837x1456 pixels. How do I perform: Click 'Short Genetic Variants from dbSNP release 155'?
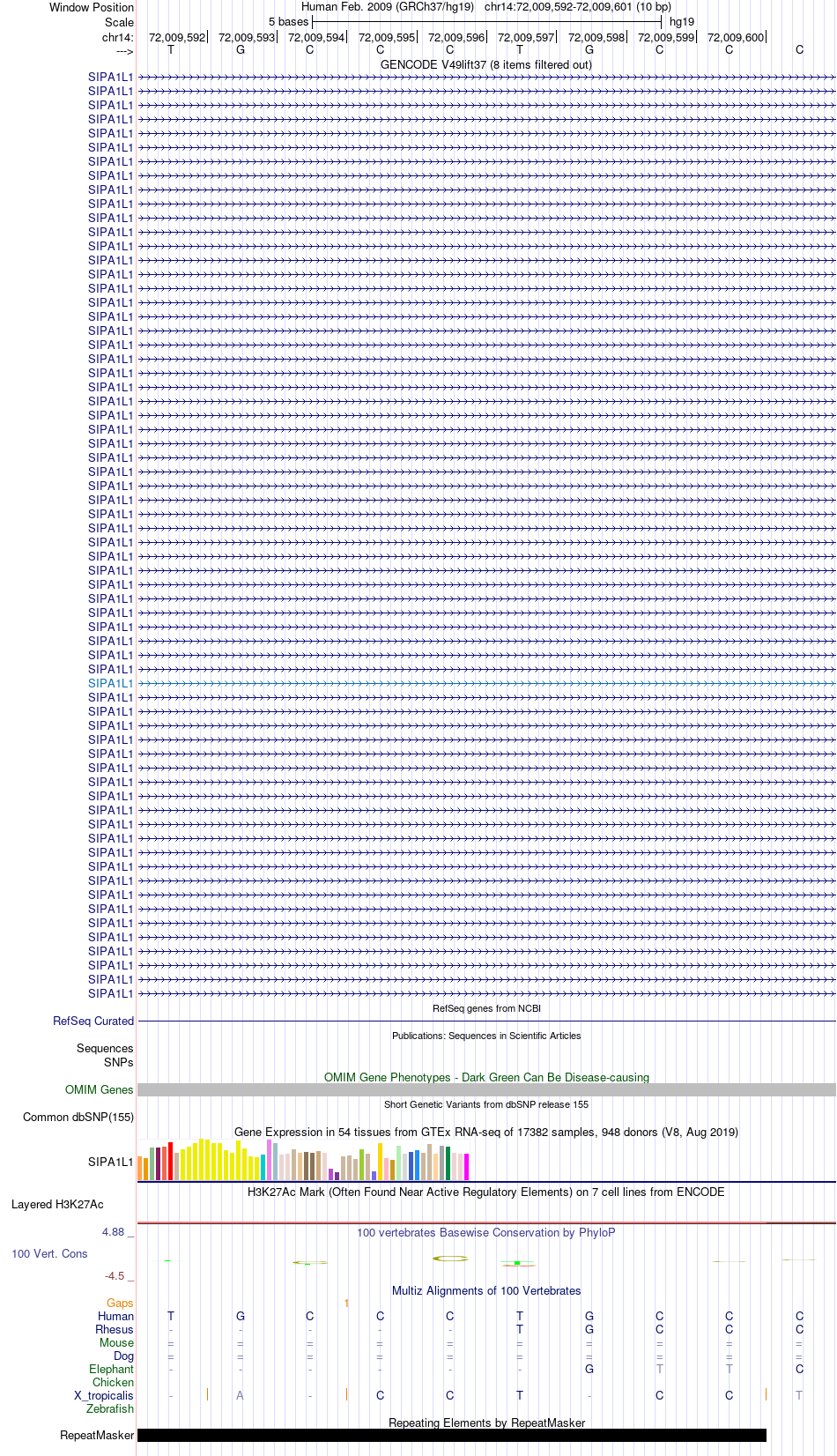(486, 1104)
